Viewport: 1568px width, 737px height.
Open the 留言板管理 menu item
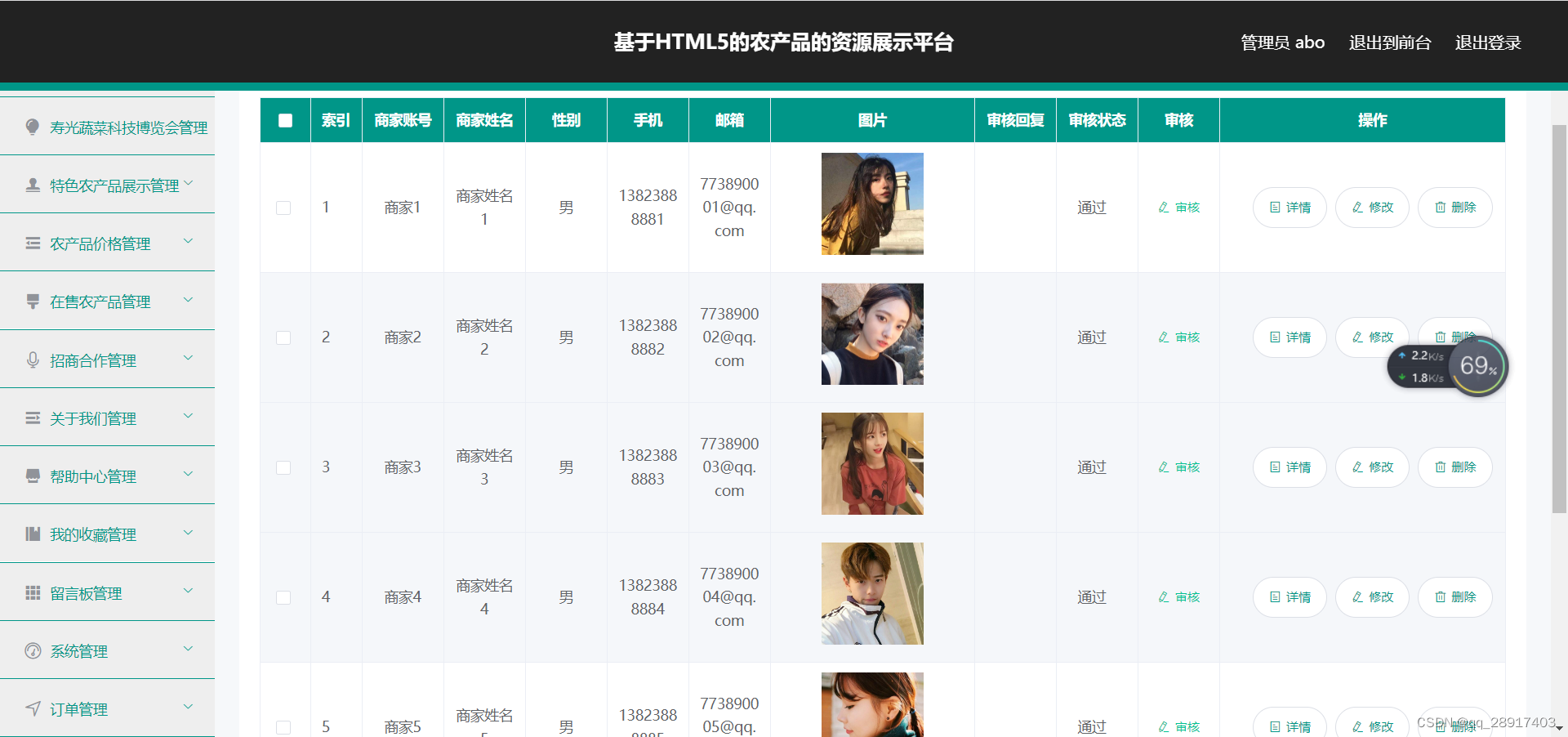coord(107,592)
